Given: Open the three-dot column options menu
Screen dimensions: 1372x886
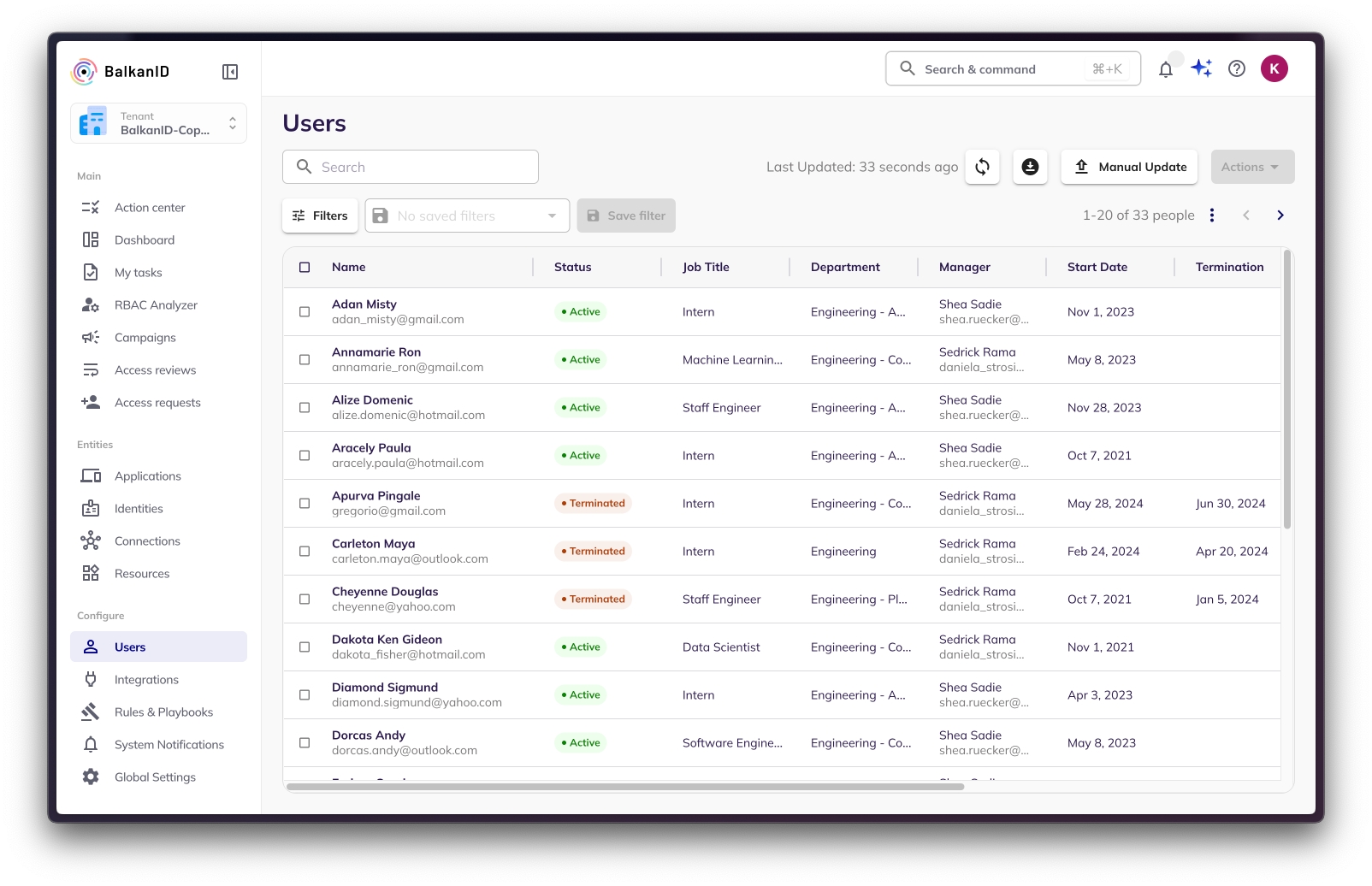Looking at the screenshot, I should [1211, 216].
